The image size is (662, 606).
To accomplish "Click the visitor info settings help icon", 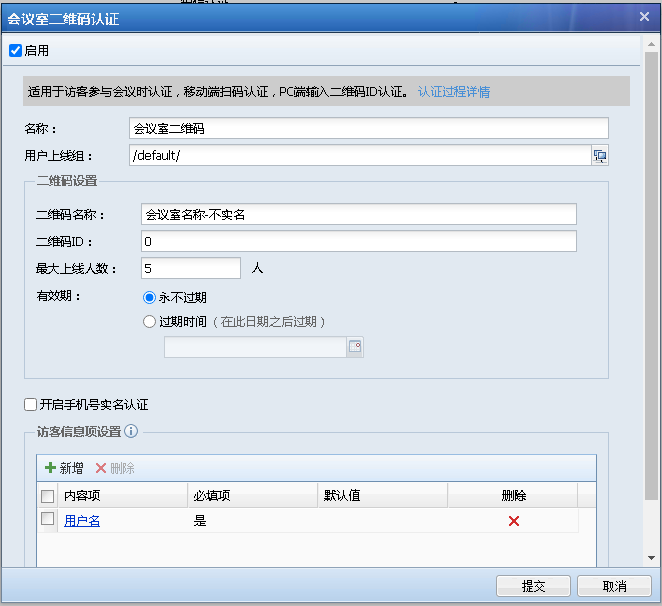I will [131, 432].
